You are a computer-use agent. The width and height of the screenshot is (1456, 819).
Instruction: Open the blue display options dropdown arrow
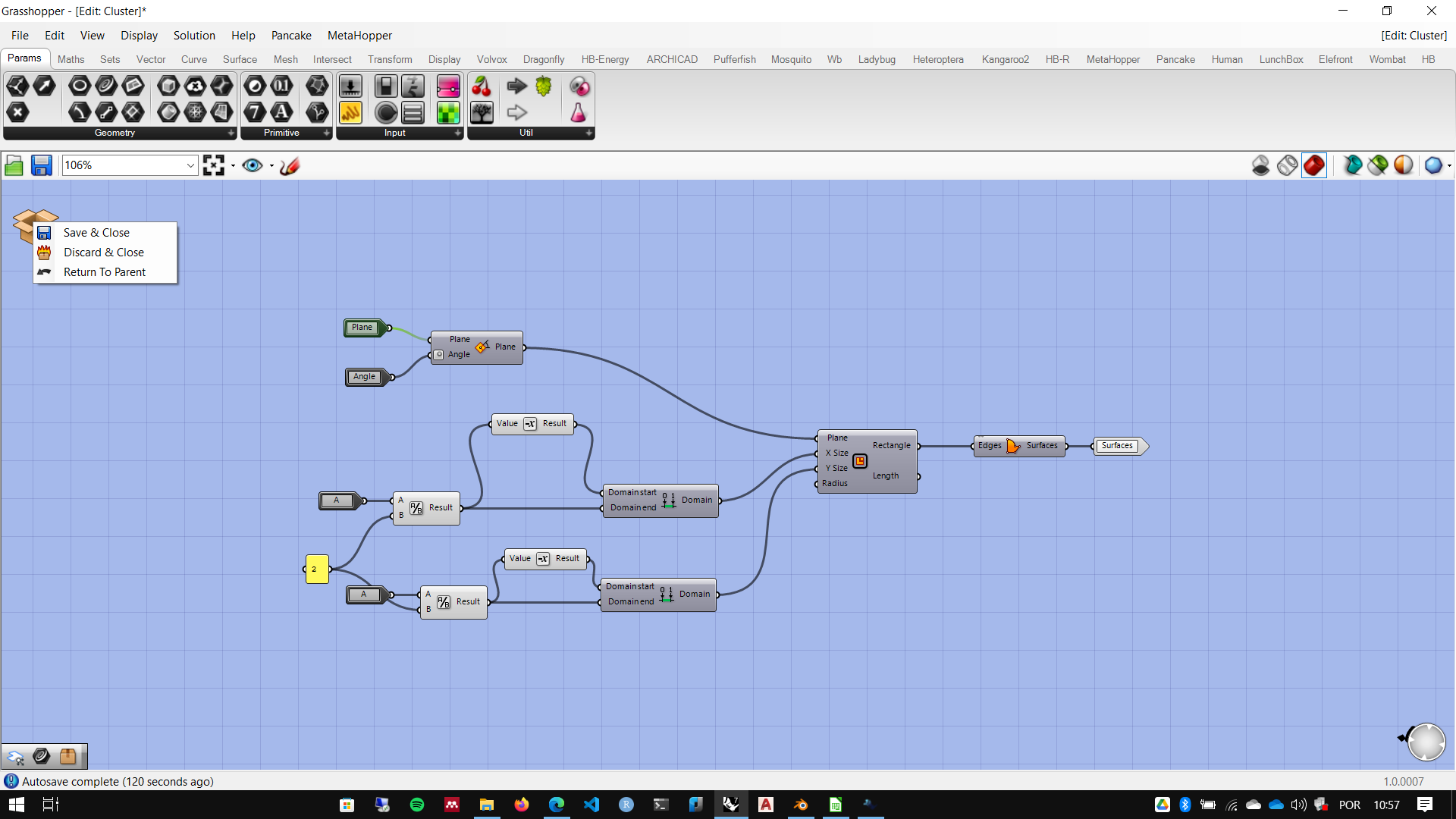click(1449, 165)
